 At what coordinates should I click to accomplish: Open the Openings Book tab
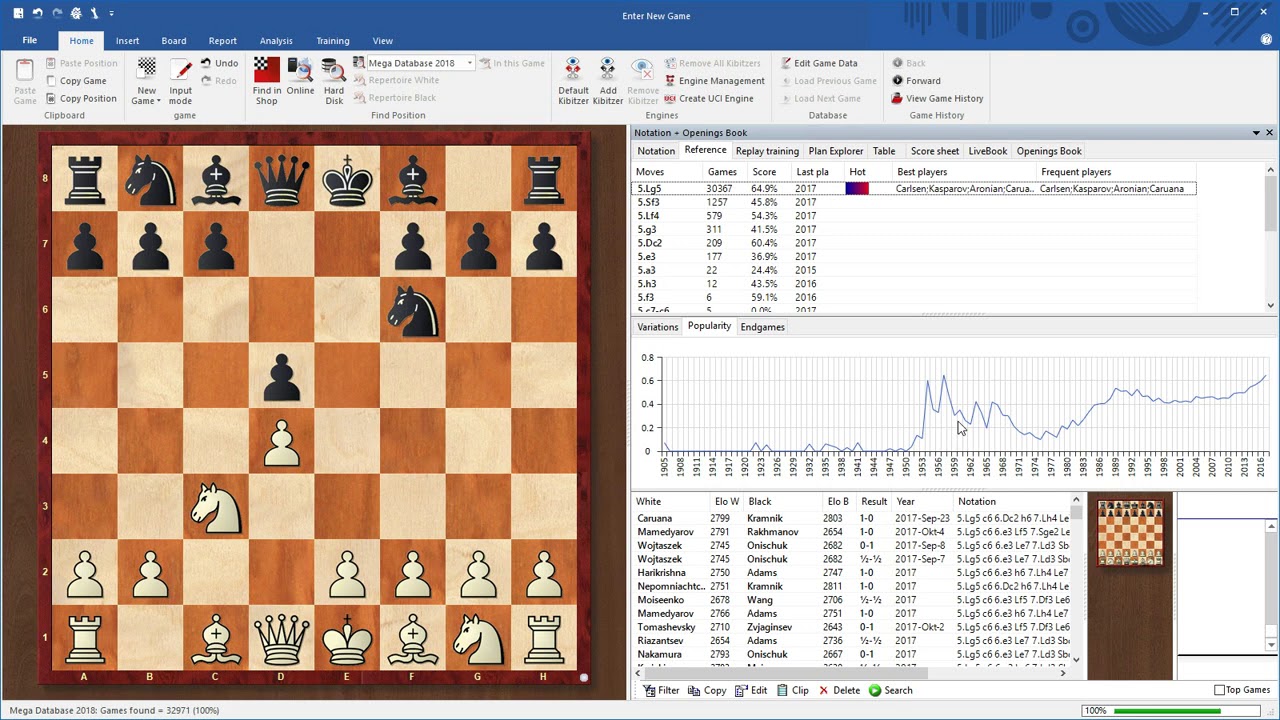1049,151
